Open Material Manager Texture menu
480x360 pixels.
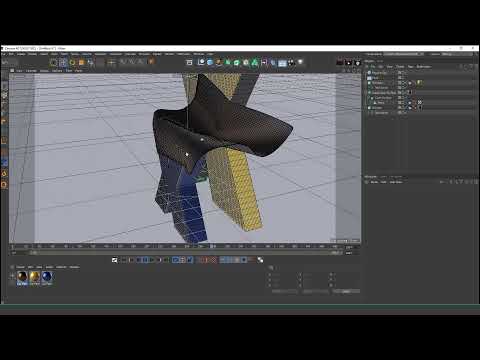(74, 267)
